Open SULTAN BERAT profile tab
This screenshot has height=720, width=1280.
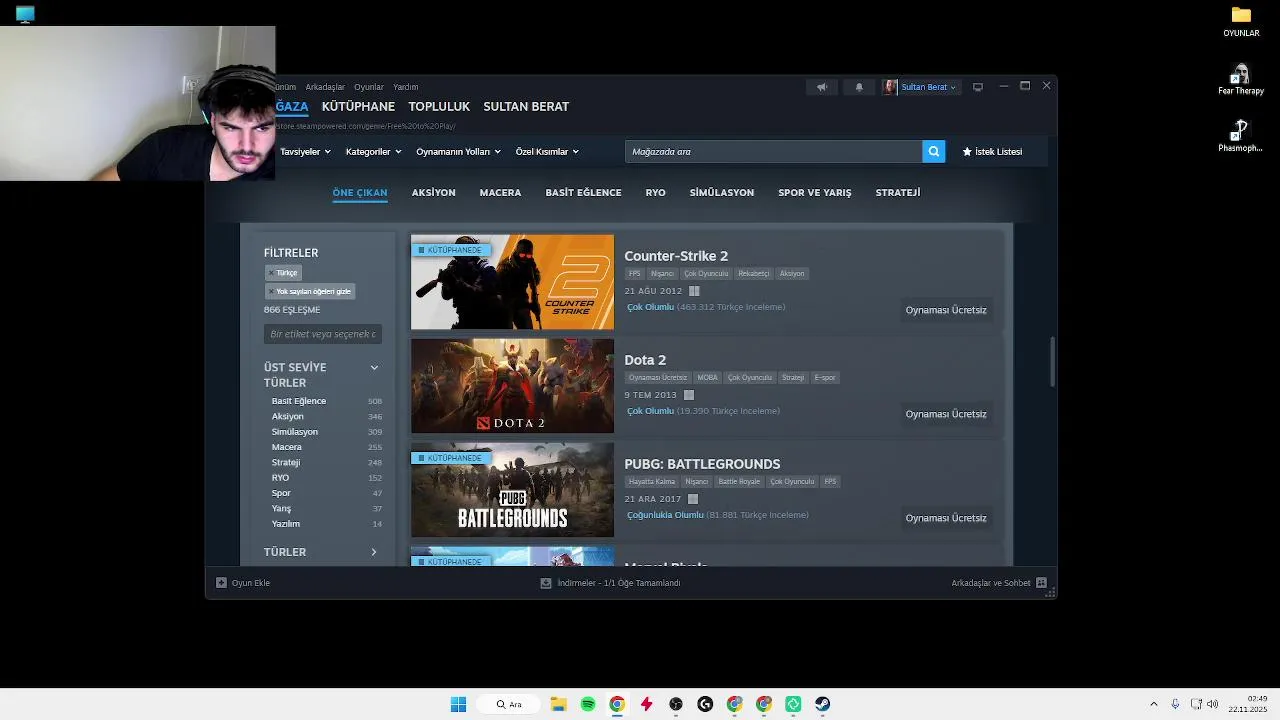pos(526,107)
